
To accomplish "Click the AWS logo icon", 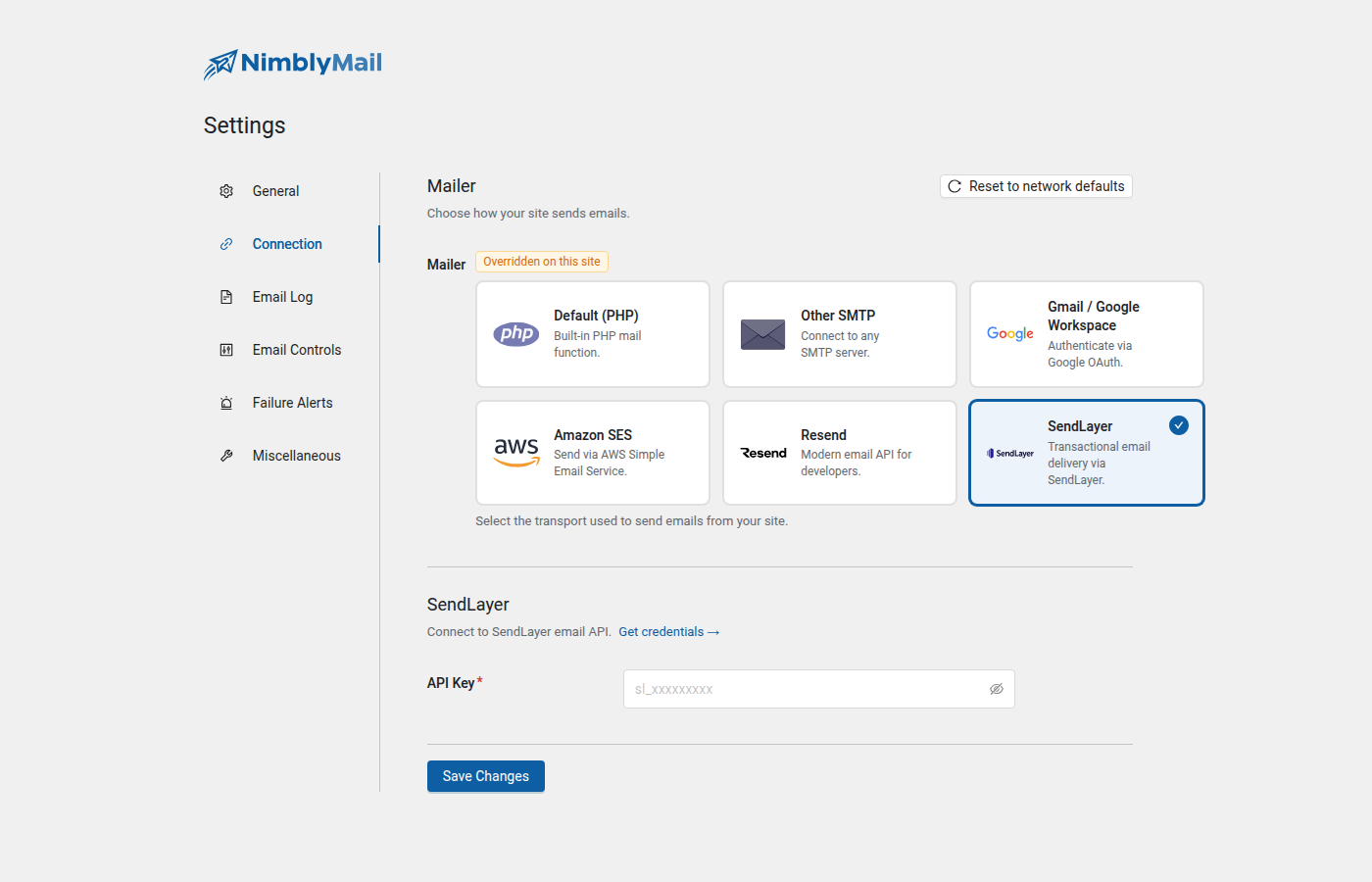I will [x=516, y=453].
